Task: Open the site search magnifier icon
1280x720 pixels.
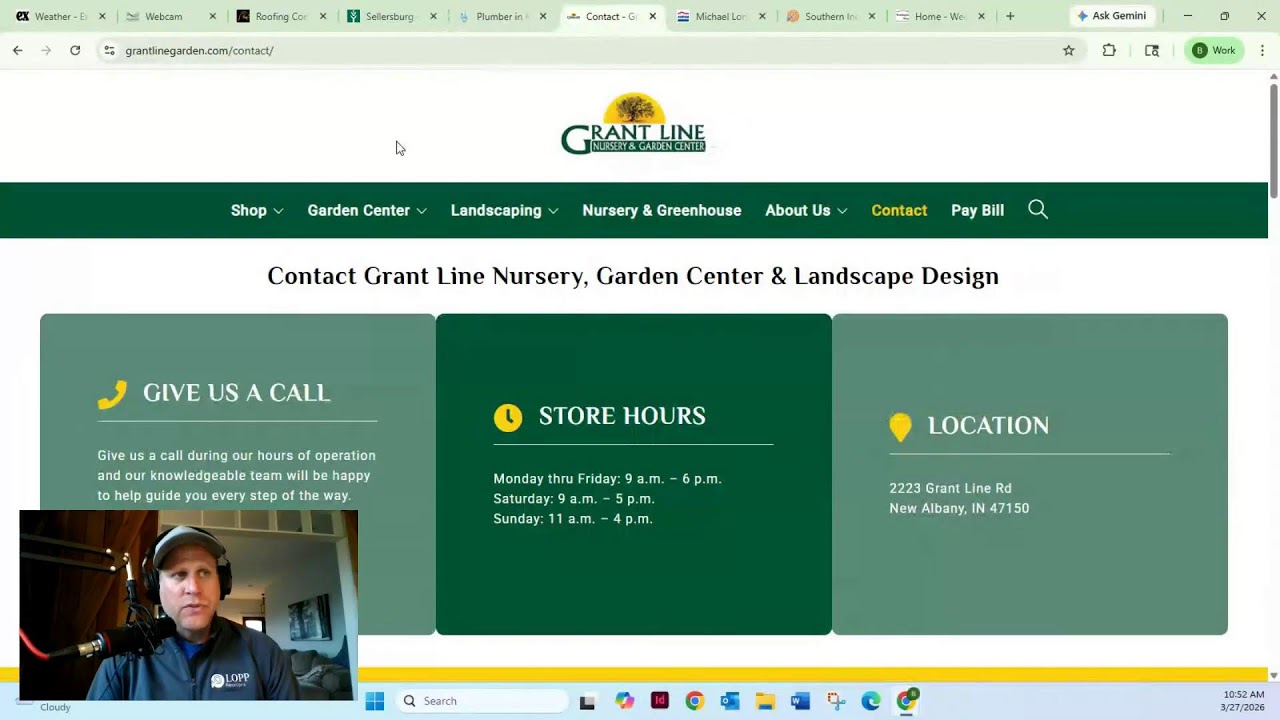Action: [1038, 209]
